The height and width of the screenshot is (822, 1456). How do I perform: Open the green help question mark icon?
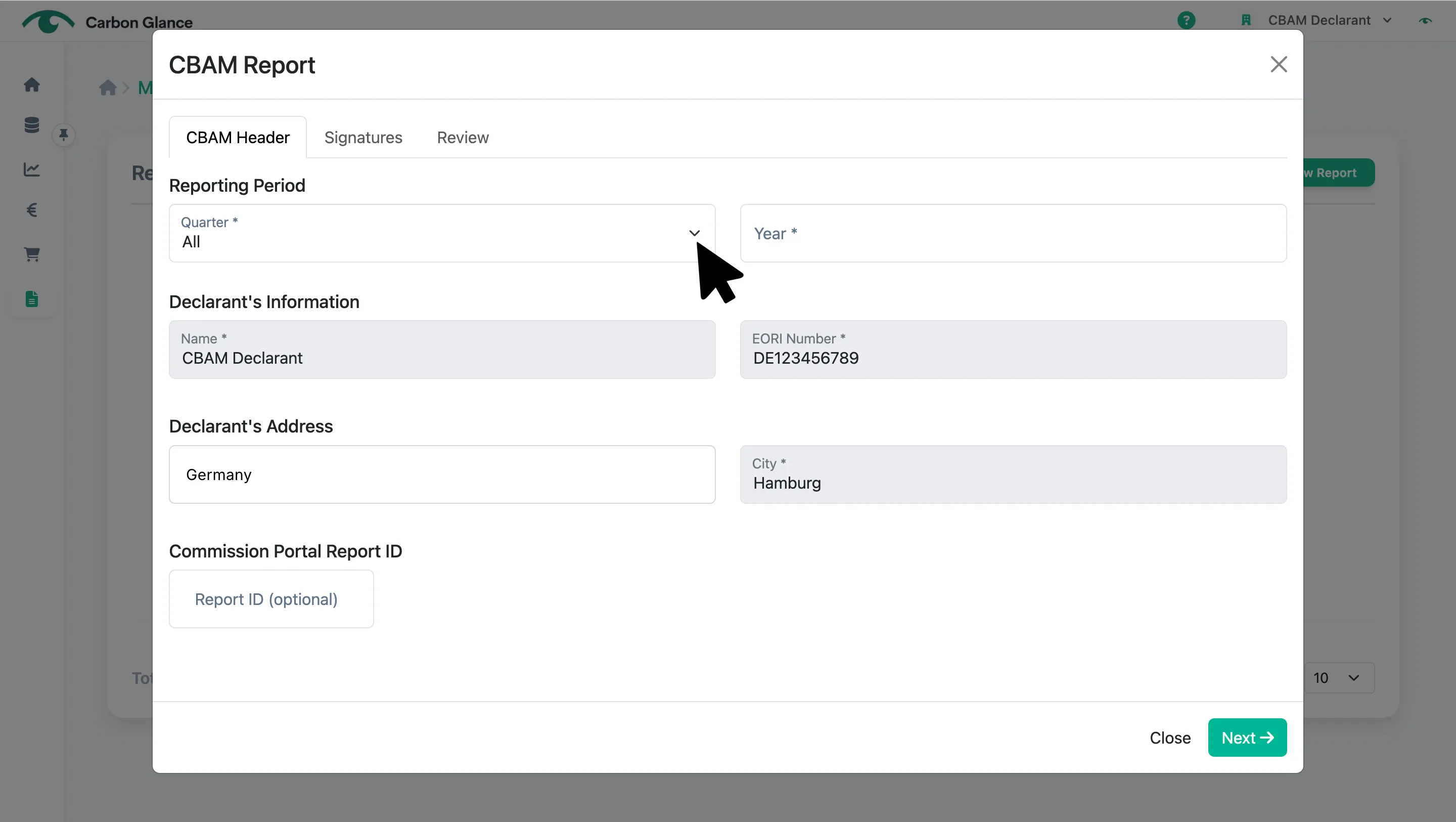pyautogui.click(x=1186, y=20)
